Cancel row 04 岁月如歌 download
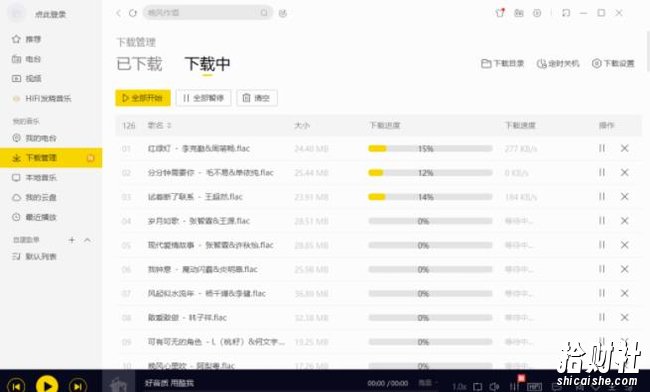 point(624,221)
